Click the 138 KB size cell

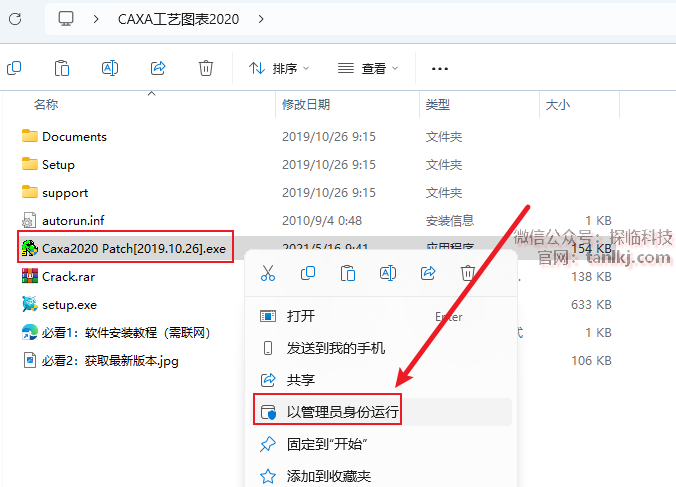coord(592,277)
